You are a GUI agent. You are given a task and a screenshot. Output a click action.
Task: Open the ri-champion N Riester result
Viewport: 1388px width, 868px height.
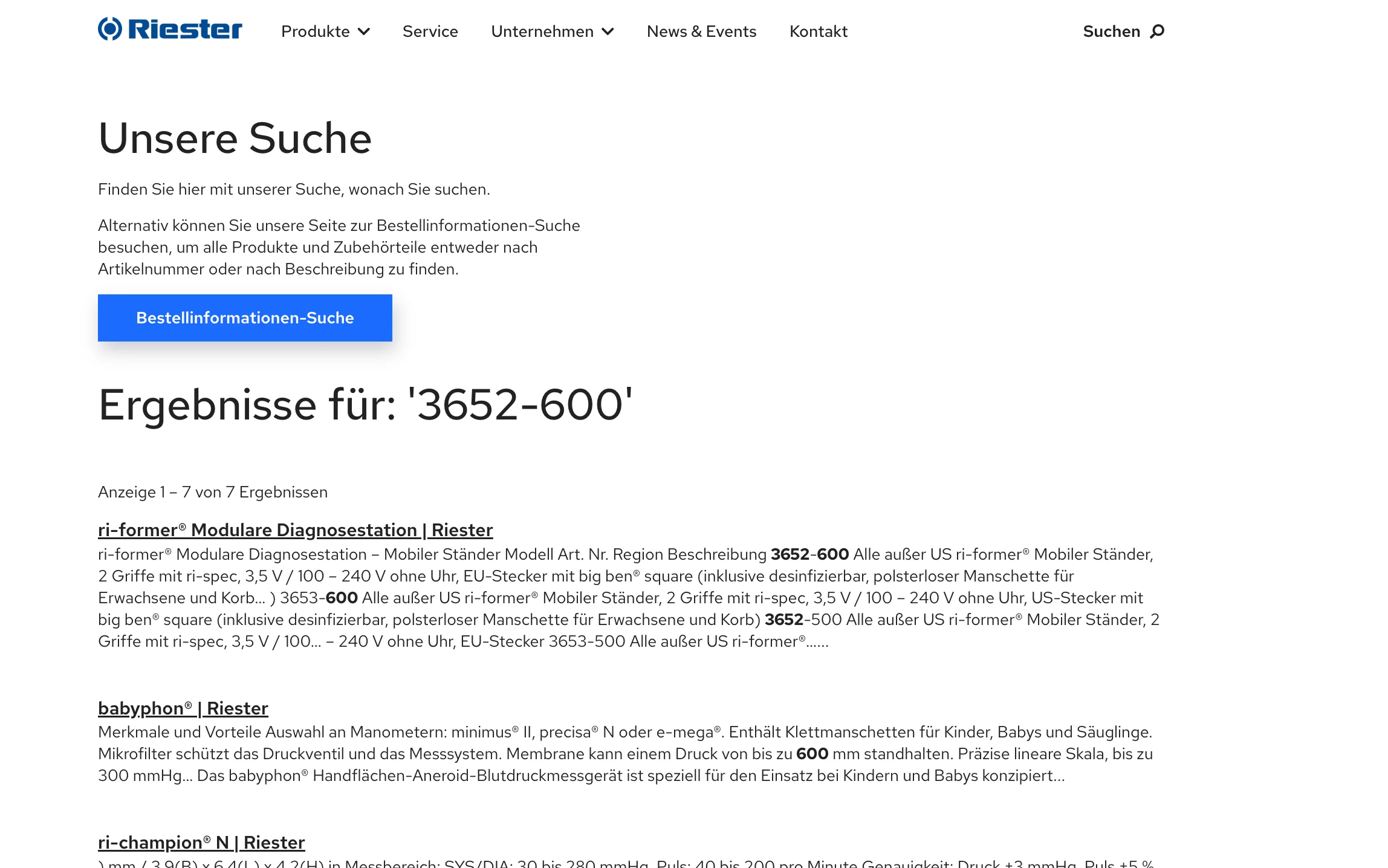coord(201,843)
